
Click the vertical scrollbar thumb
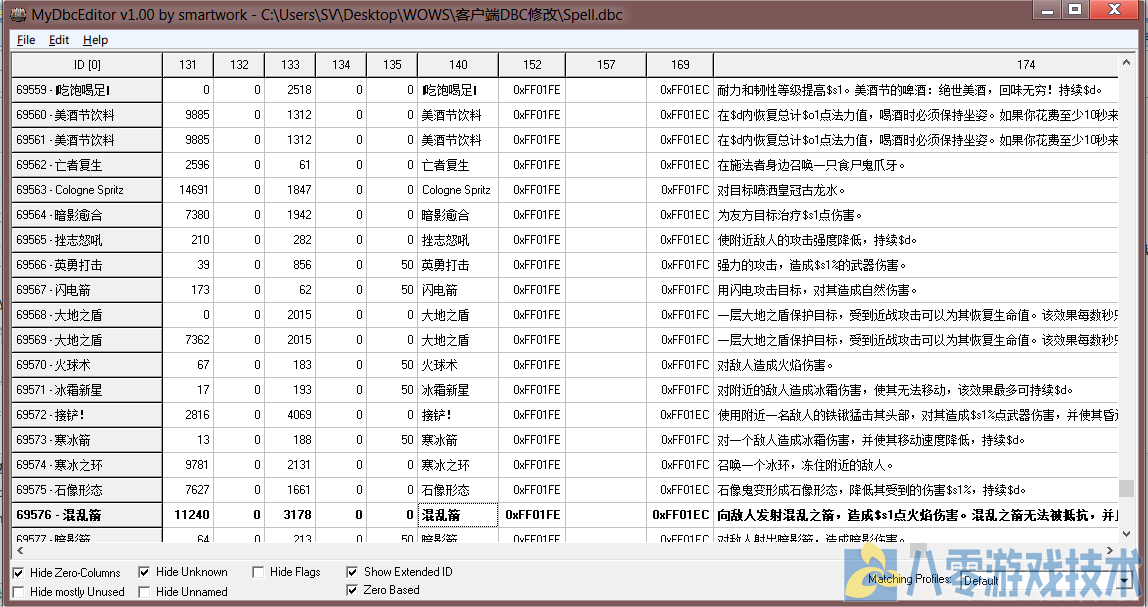click(x=1126, y=488)
